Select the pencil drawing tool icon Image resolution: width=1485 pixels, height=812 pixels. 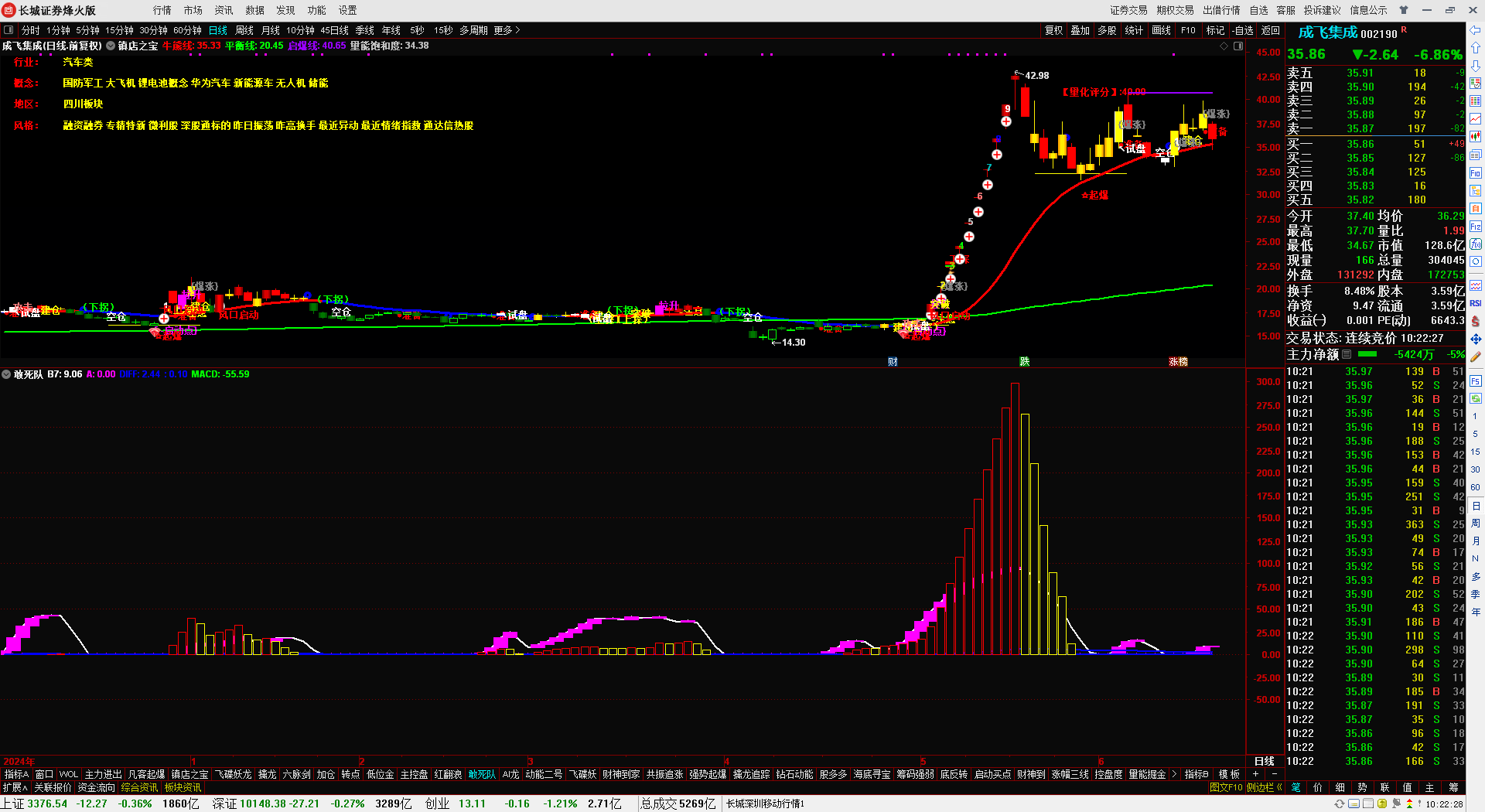pos(1476,357)
